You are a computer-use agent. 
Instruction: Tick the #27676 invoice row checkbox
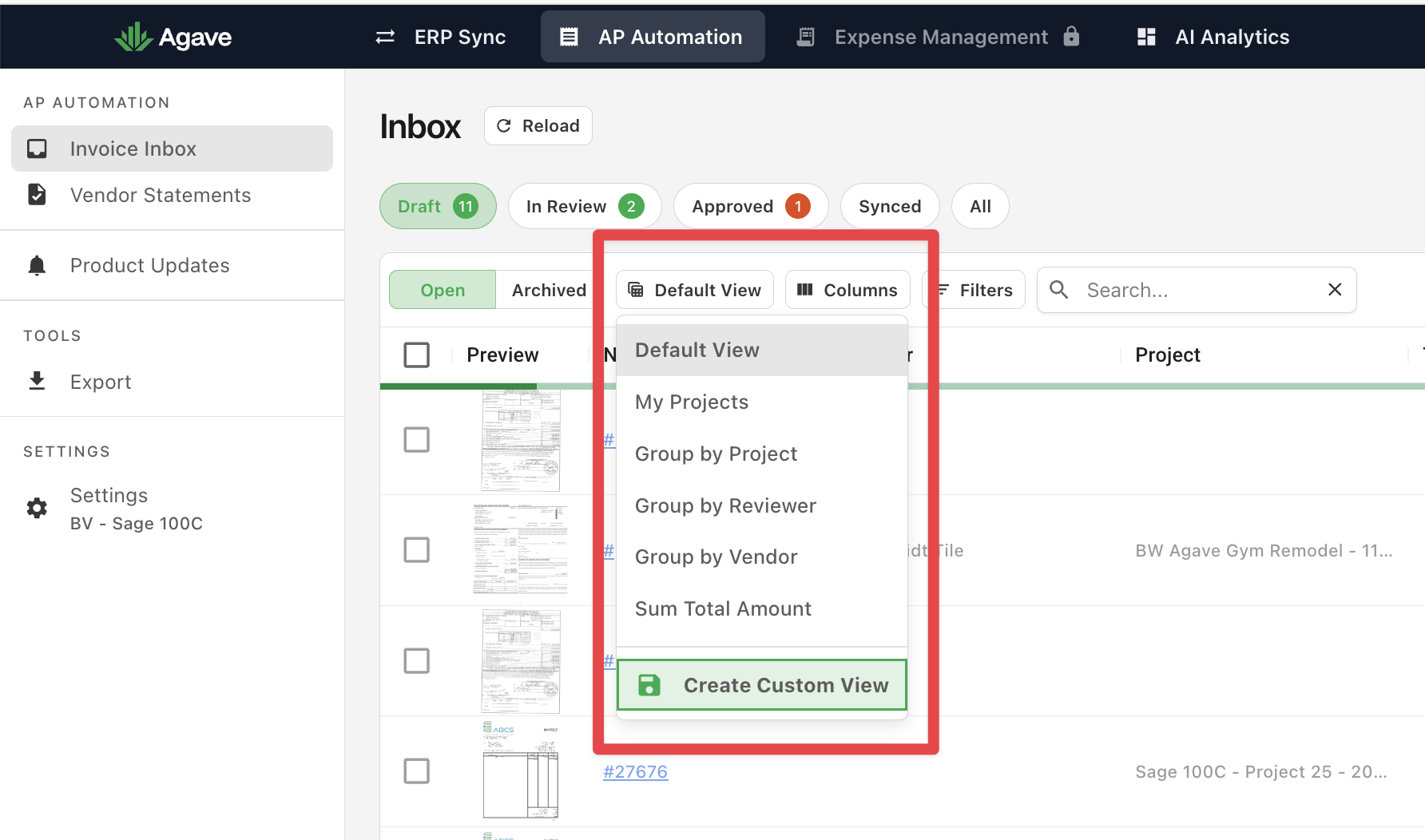pyautogui.click(x=416, y=771)
